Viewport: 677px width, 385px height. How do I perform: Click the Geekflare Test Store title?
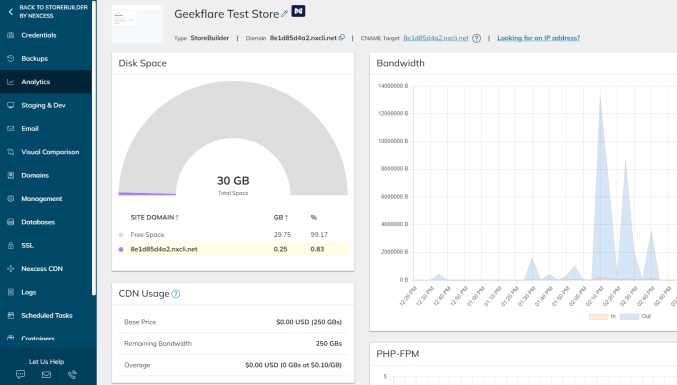click(x=227, y=14)
